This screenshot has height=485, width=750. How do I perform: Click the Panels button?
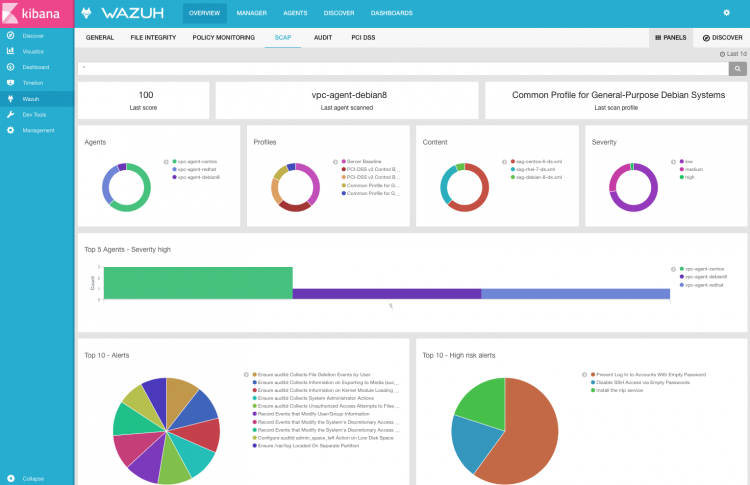[x=671, y=37]
